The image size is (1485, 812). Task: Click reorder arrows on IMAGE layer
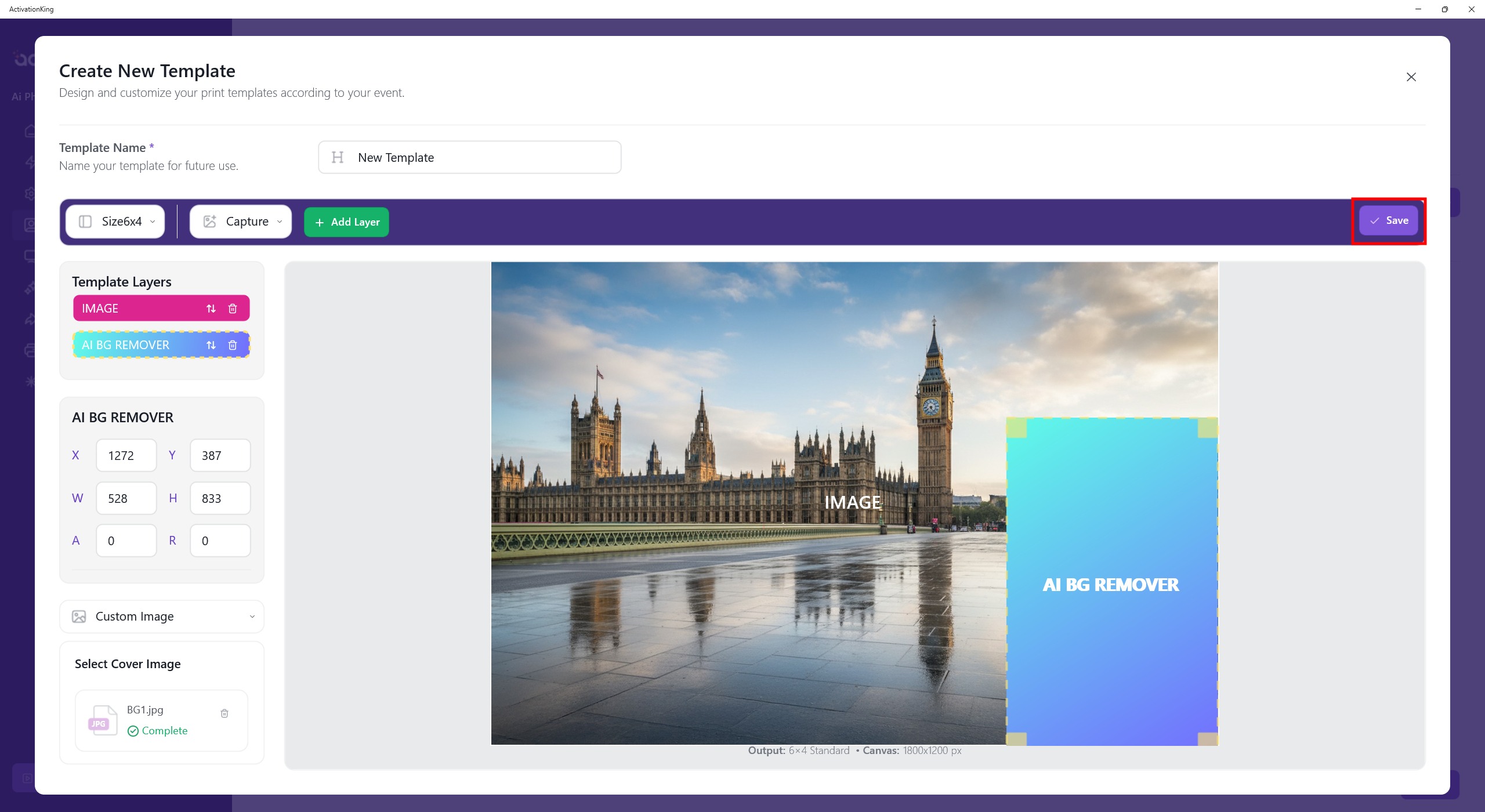click(x=211, y=309)
